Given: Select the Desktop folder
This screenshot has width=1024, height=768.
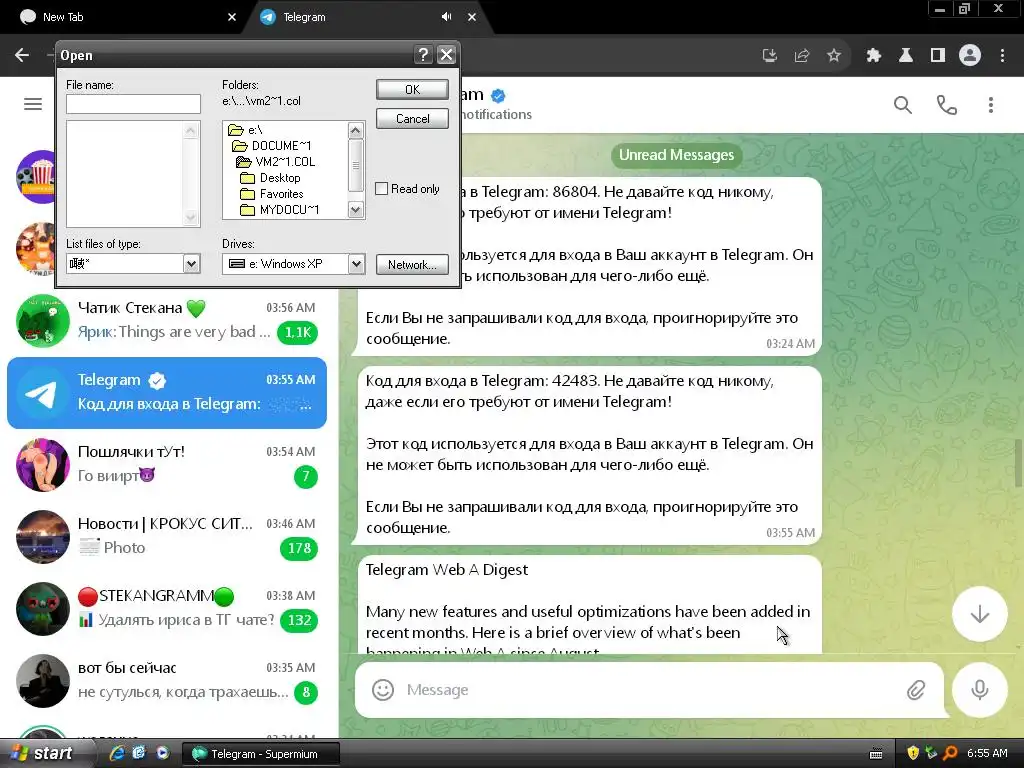Looking at the screenshot, I should coord(270,178).
